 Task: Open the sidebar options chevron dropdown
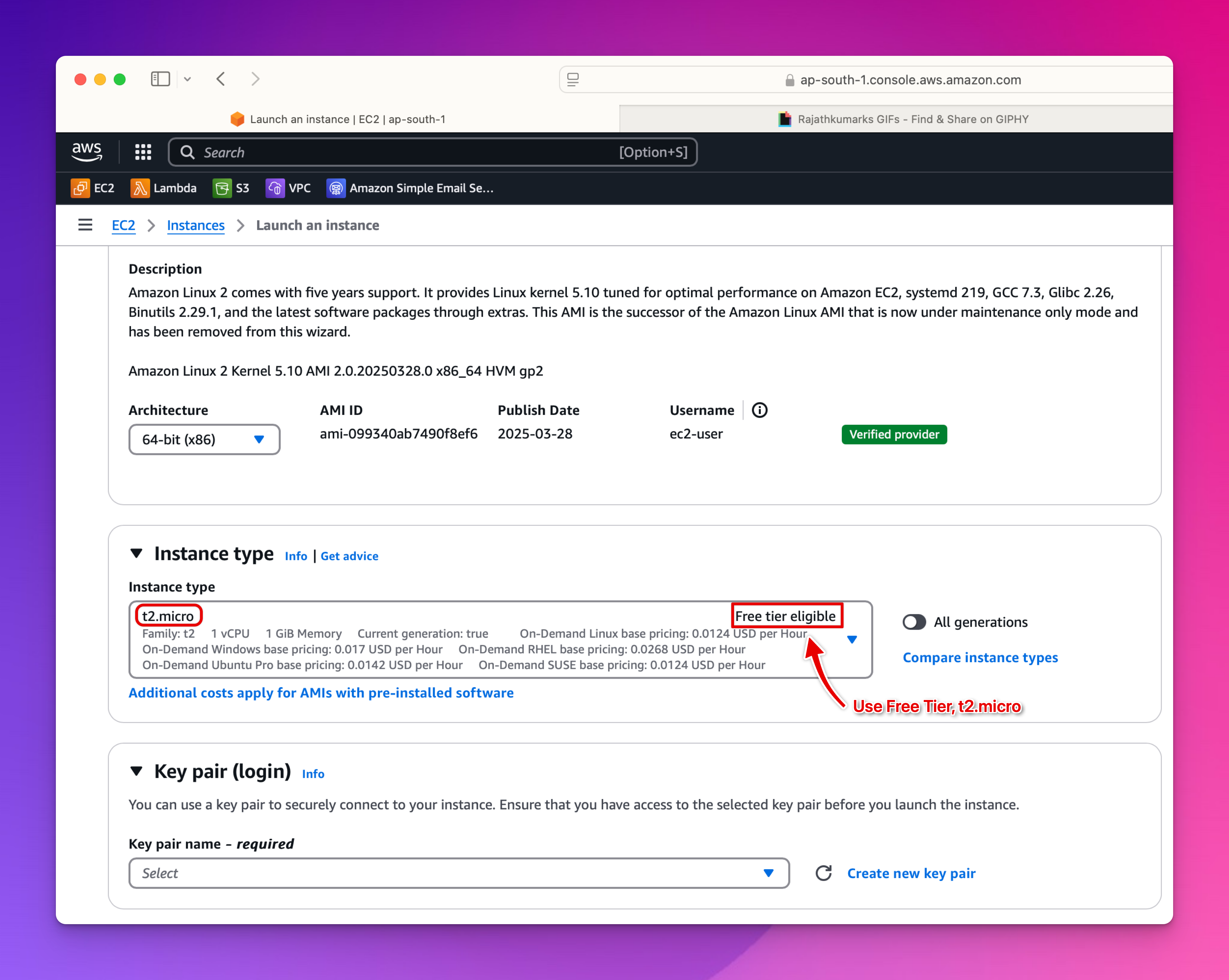[187, 79]
